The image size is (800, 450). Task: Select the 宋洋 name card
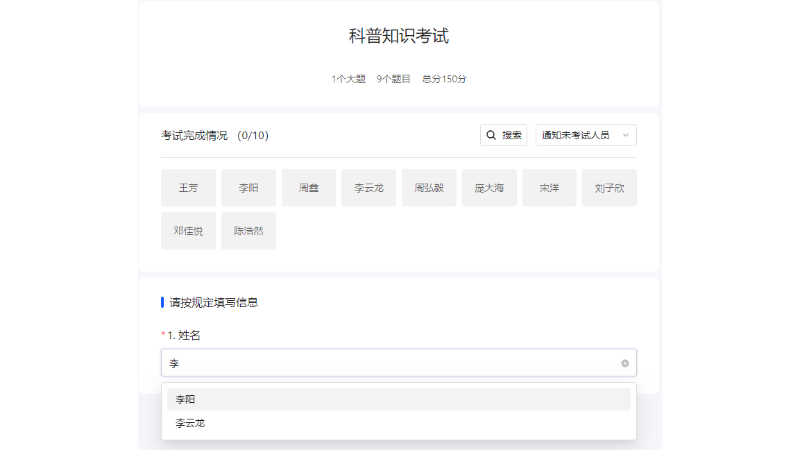coord(549,188)
